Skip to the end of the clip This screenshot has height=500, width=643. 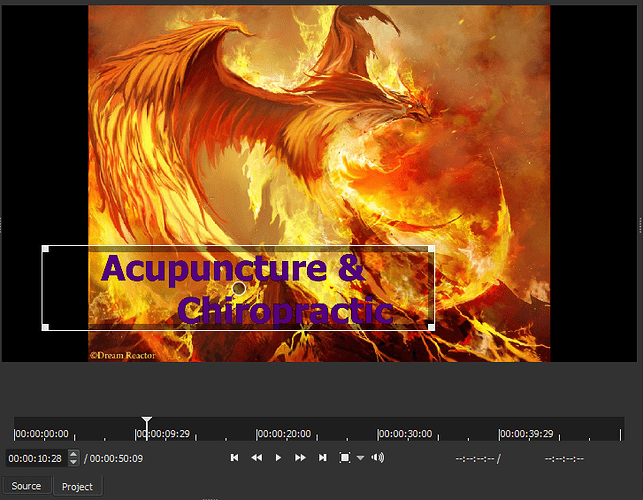coord(323,457)
